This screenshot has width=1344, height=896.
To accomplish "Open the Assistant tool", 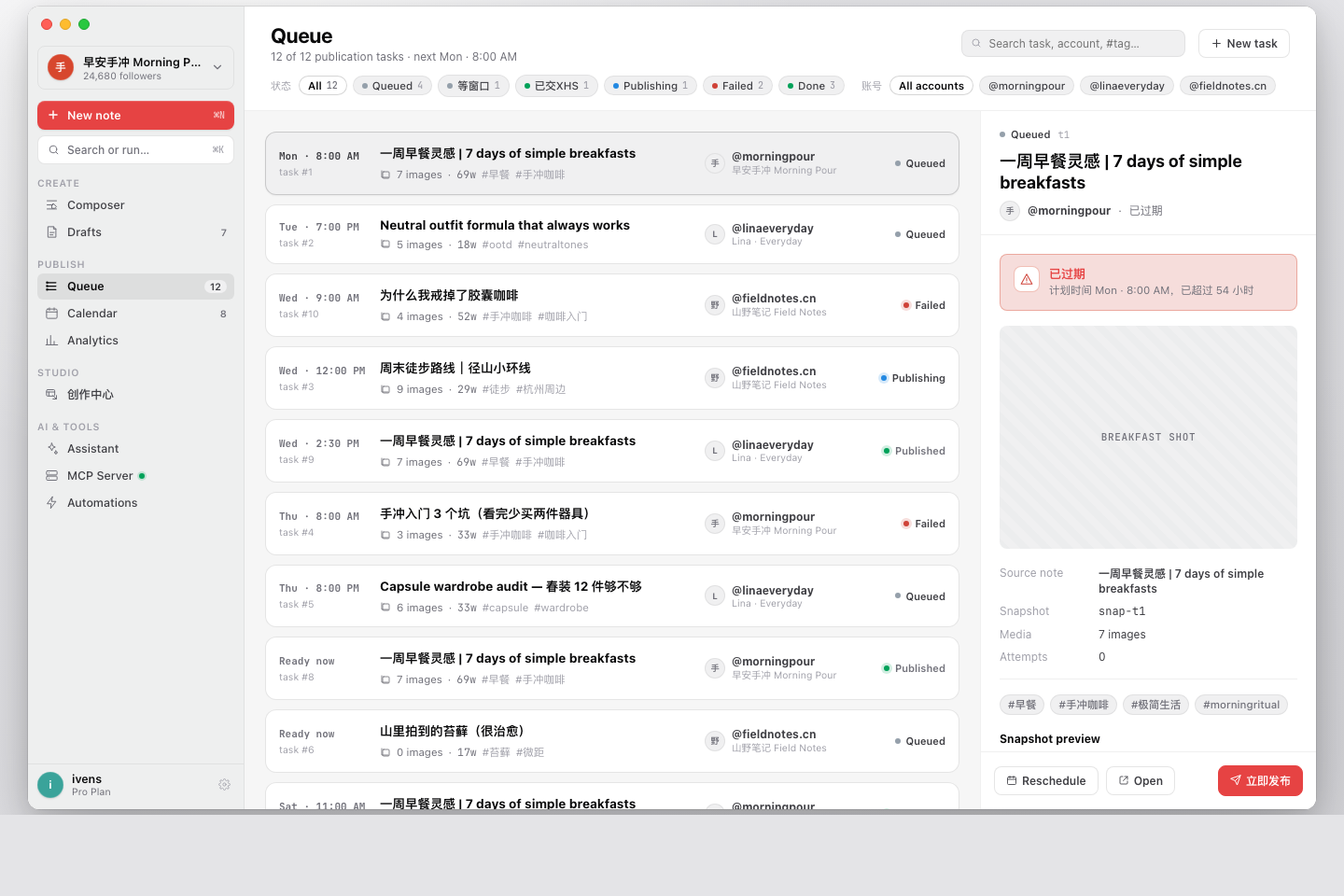I will click(135, 449).
